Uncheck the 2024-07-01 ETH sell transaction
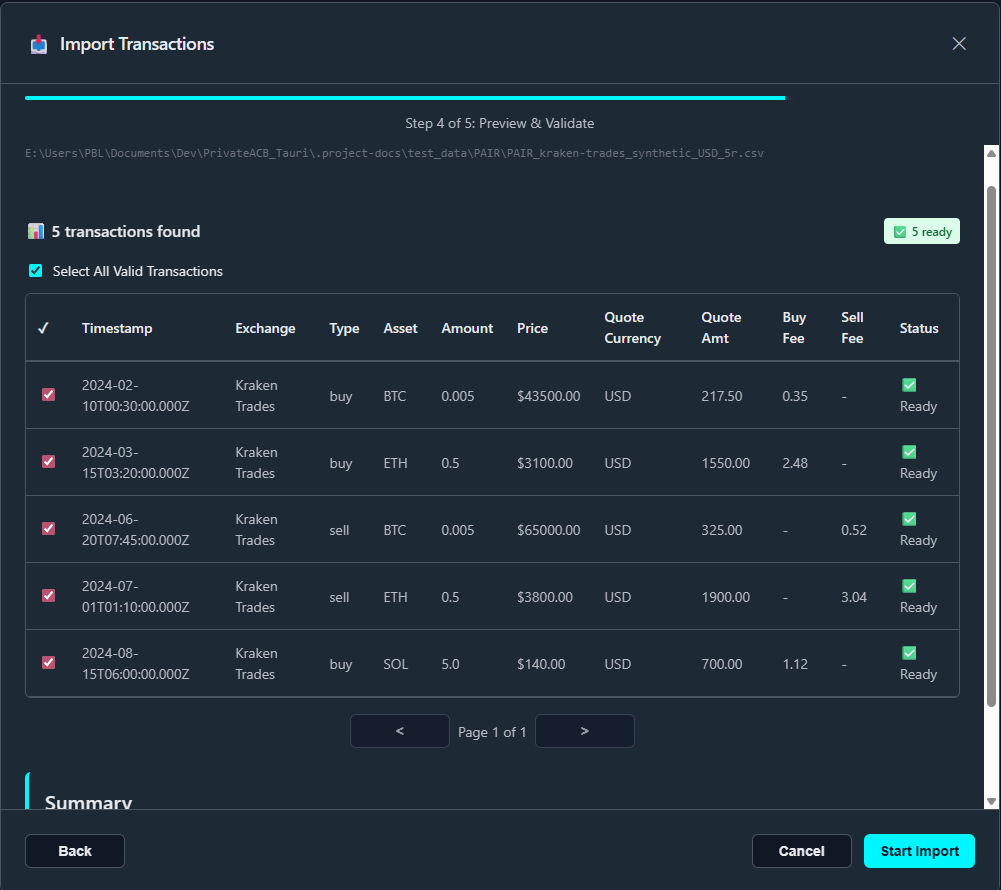This screenshot has width=1001, height=890. tap(49, 596)
